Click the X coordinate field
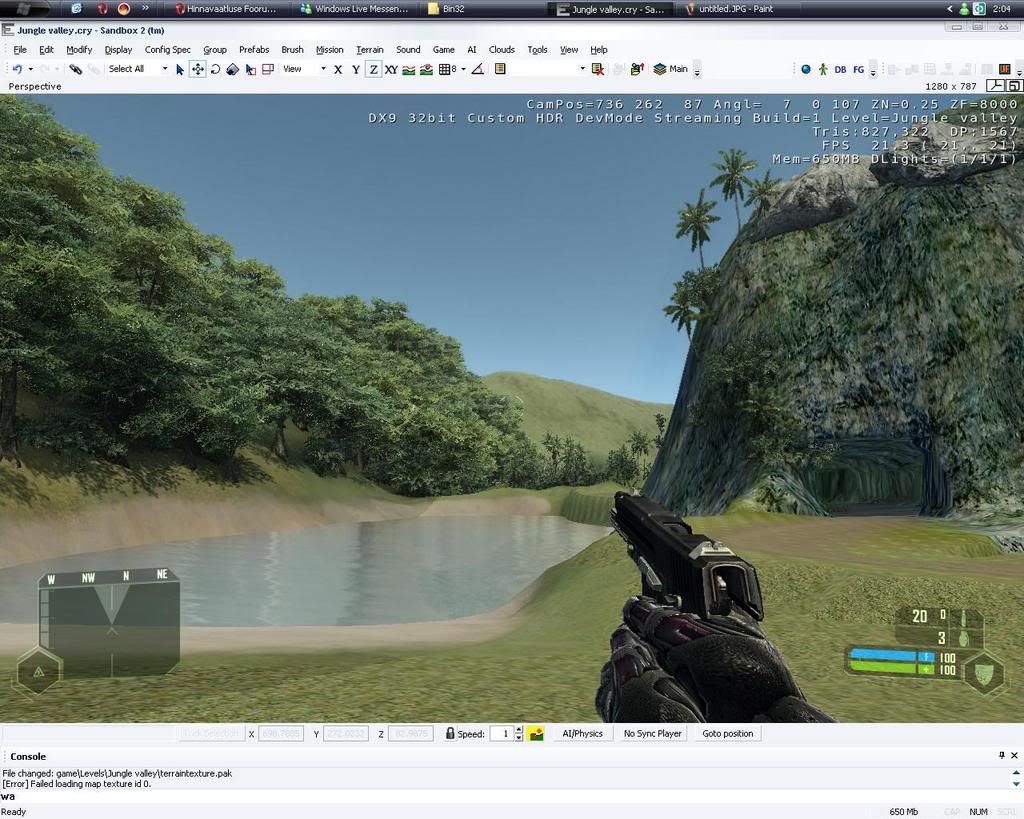1024x819 pixels. 281,733
